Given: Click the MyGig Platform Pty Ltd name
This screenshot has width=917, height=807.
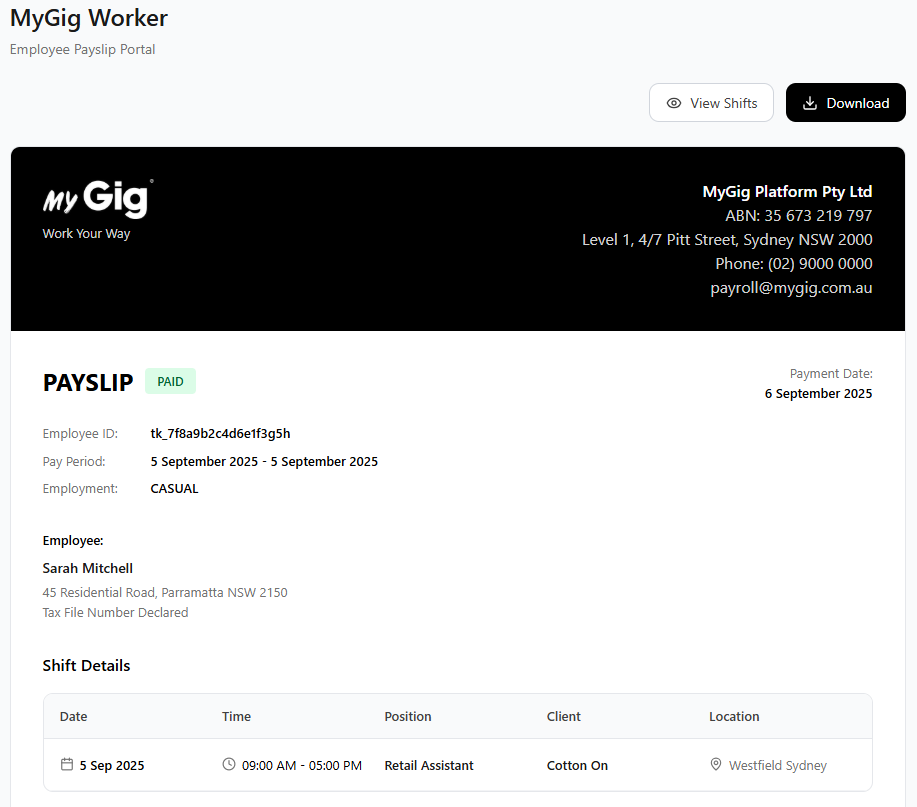Looking at the screenshot, I should tap(787, 192).
